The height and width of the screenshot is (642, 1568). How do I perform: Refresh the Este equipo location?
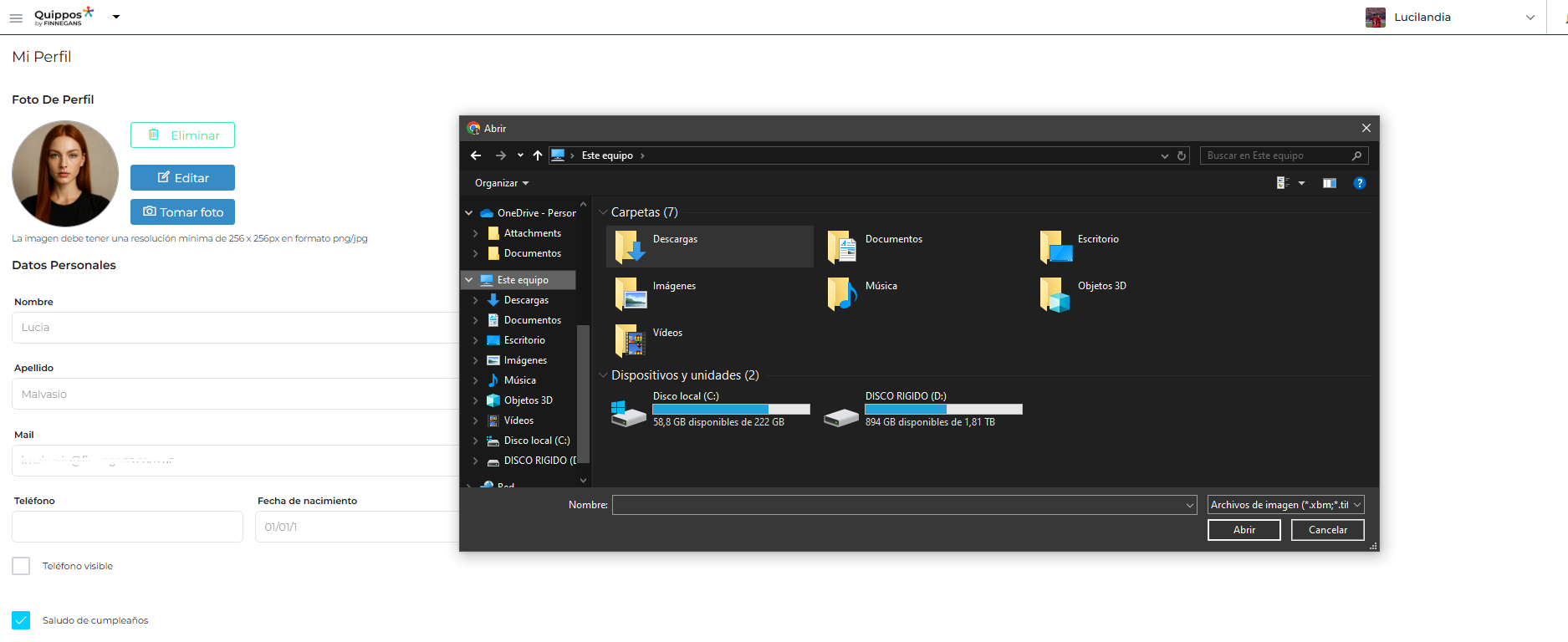[1182, 155]
